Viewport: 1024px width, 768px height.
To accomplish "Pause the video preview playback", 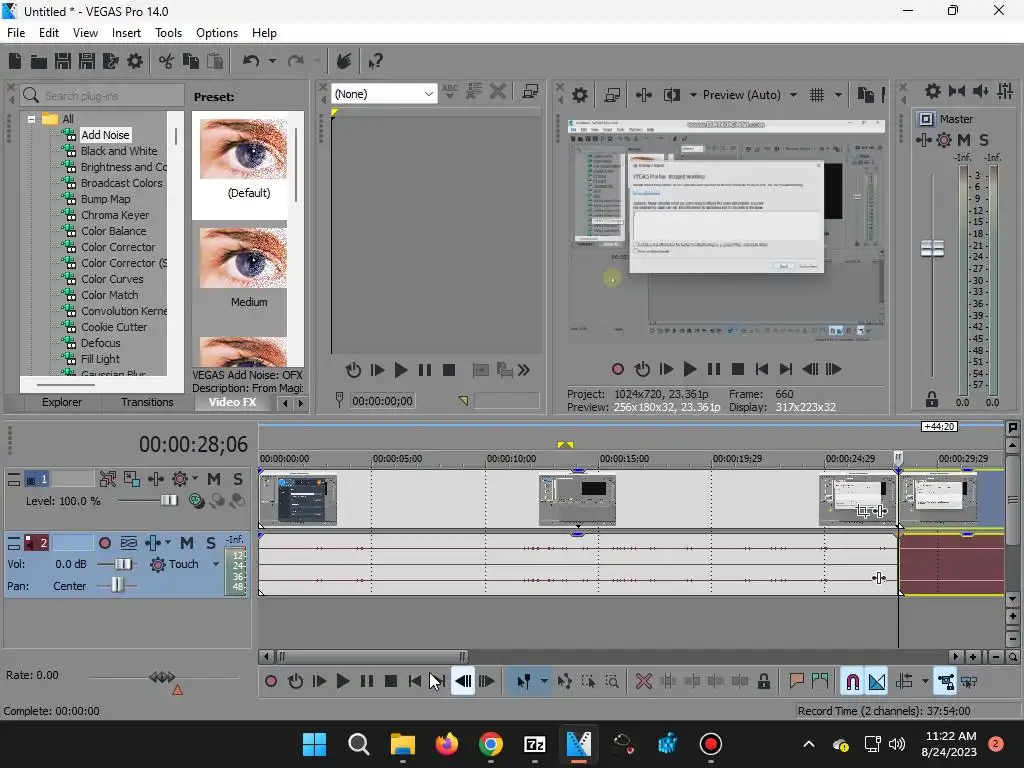I will pos(714,370).
